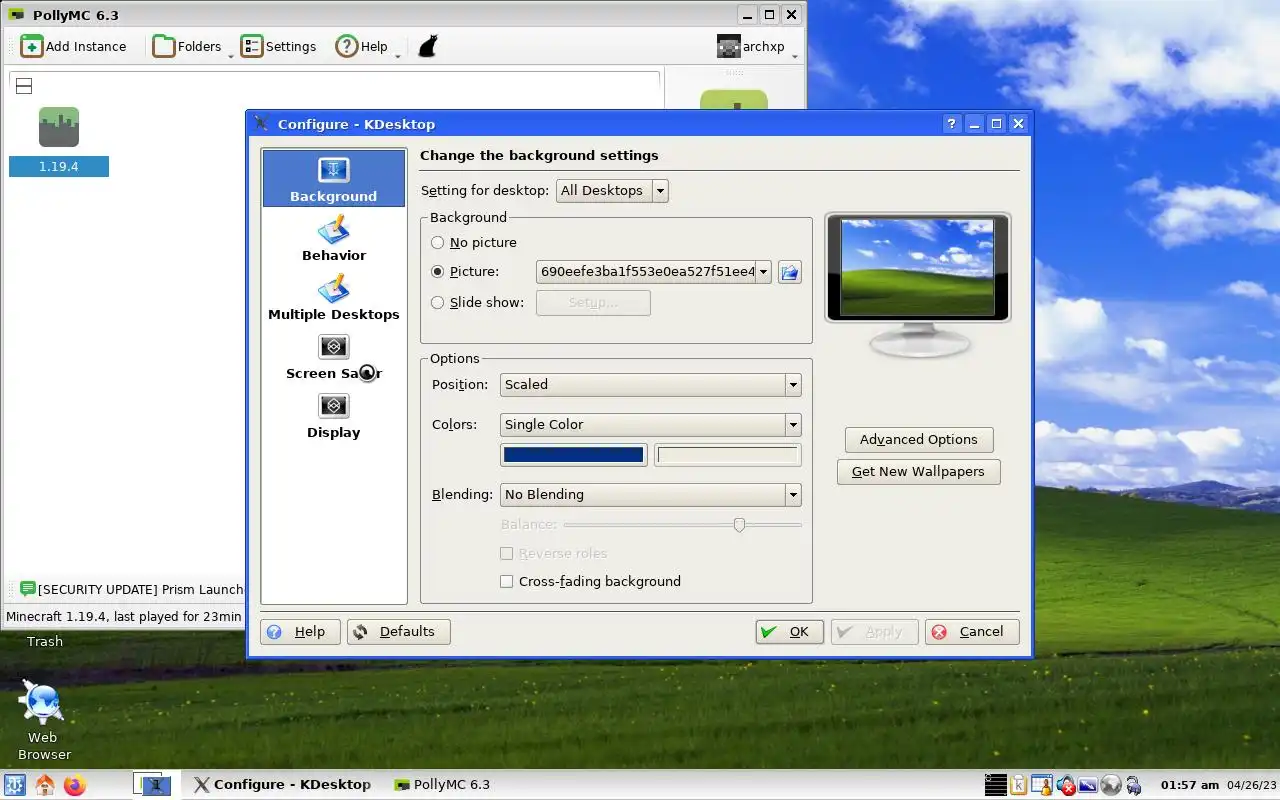Screen dimensions: 1280x800
Task: Click the KDE menu button on taskbar
Action: pos(15,785)
